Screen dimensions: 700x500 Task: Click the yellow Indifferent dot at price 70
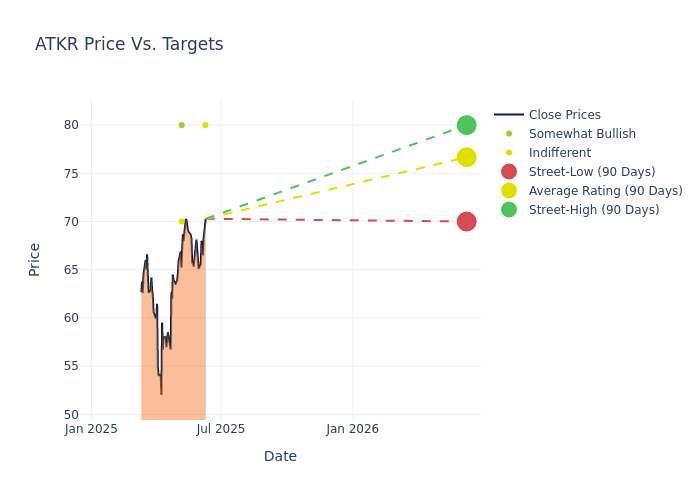point(181,221)
